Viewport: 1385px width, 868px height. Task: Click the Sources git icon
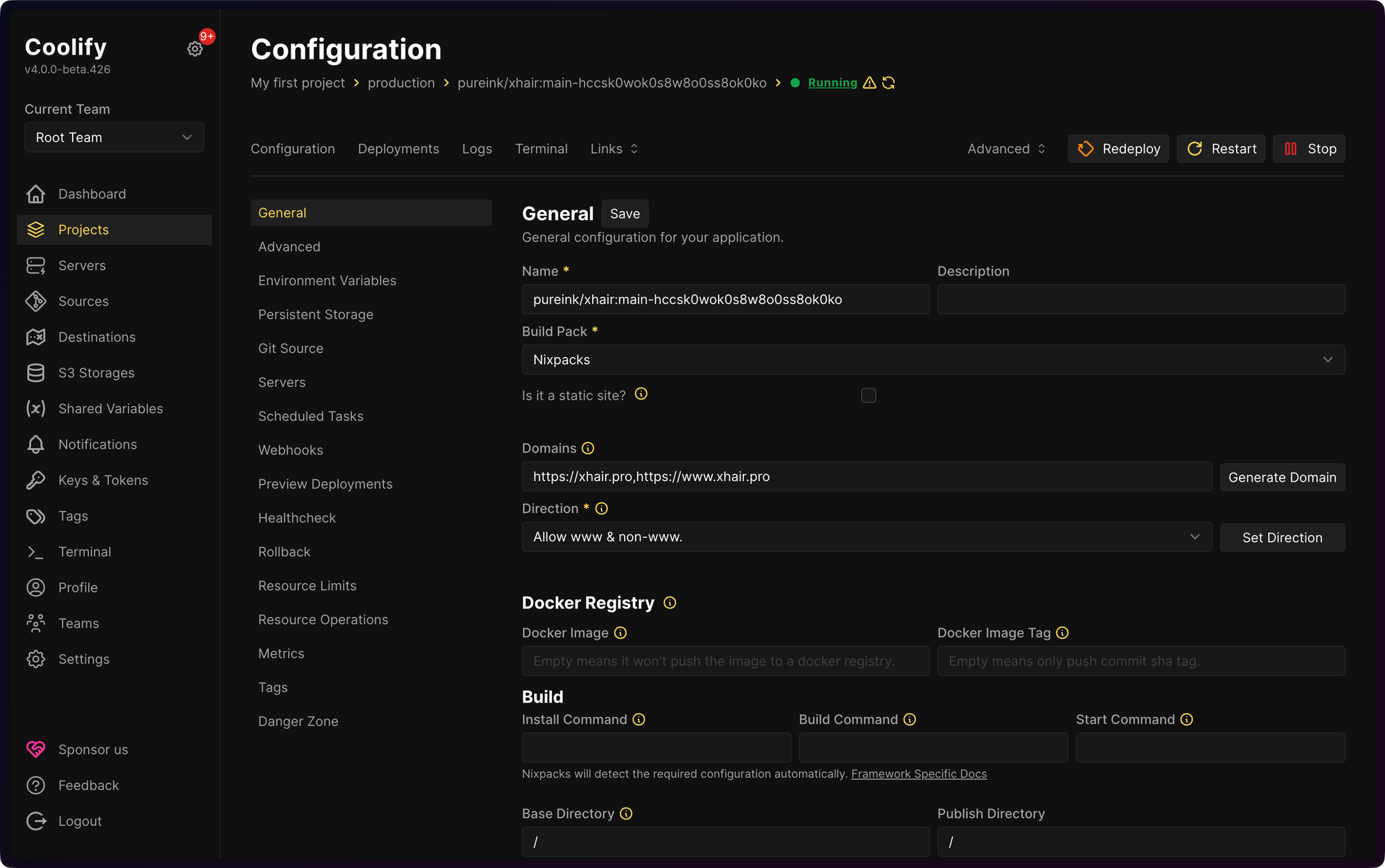point(36,301)
